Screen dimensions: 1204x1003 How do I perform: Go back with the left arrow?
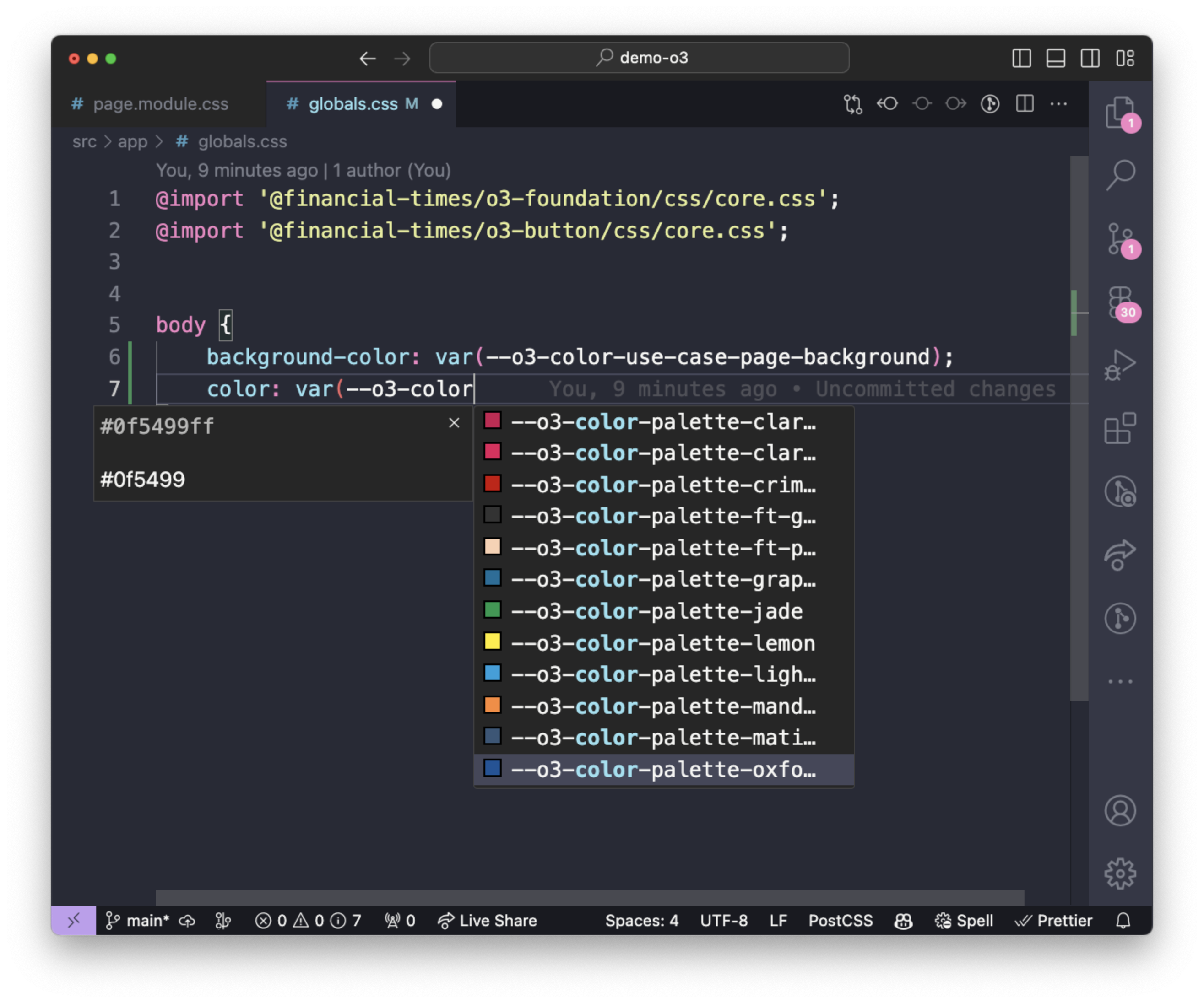click(x=368, y=59)
